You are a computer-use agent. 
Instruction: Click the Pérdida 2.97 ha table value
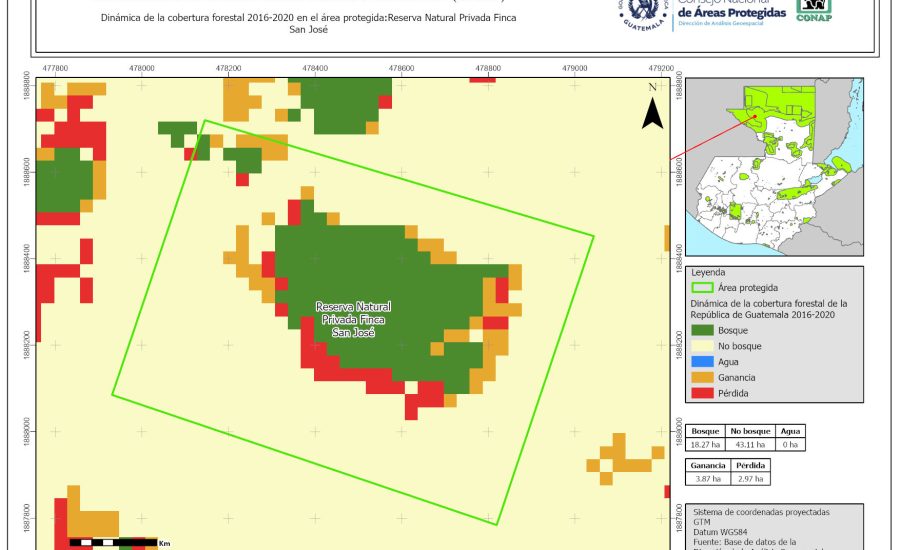tap(751, 480)
